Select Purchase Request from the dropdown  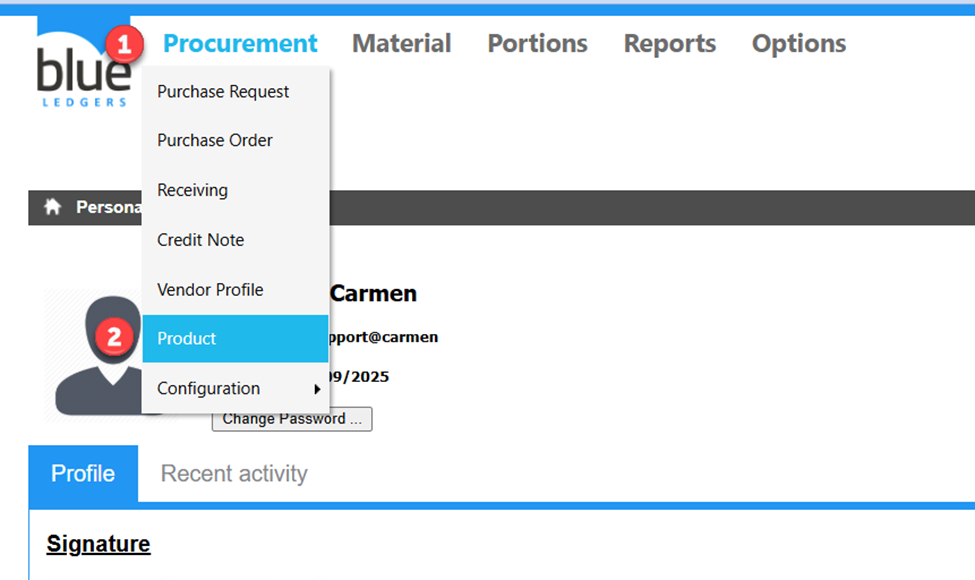click(x=223, y=92)
